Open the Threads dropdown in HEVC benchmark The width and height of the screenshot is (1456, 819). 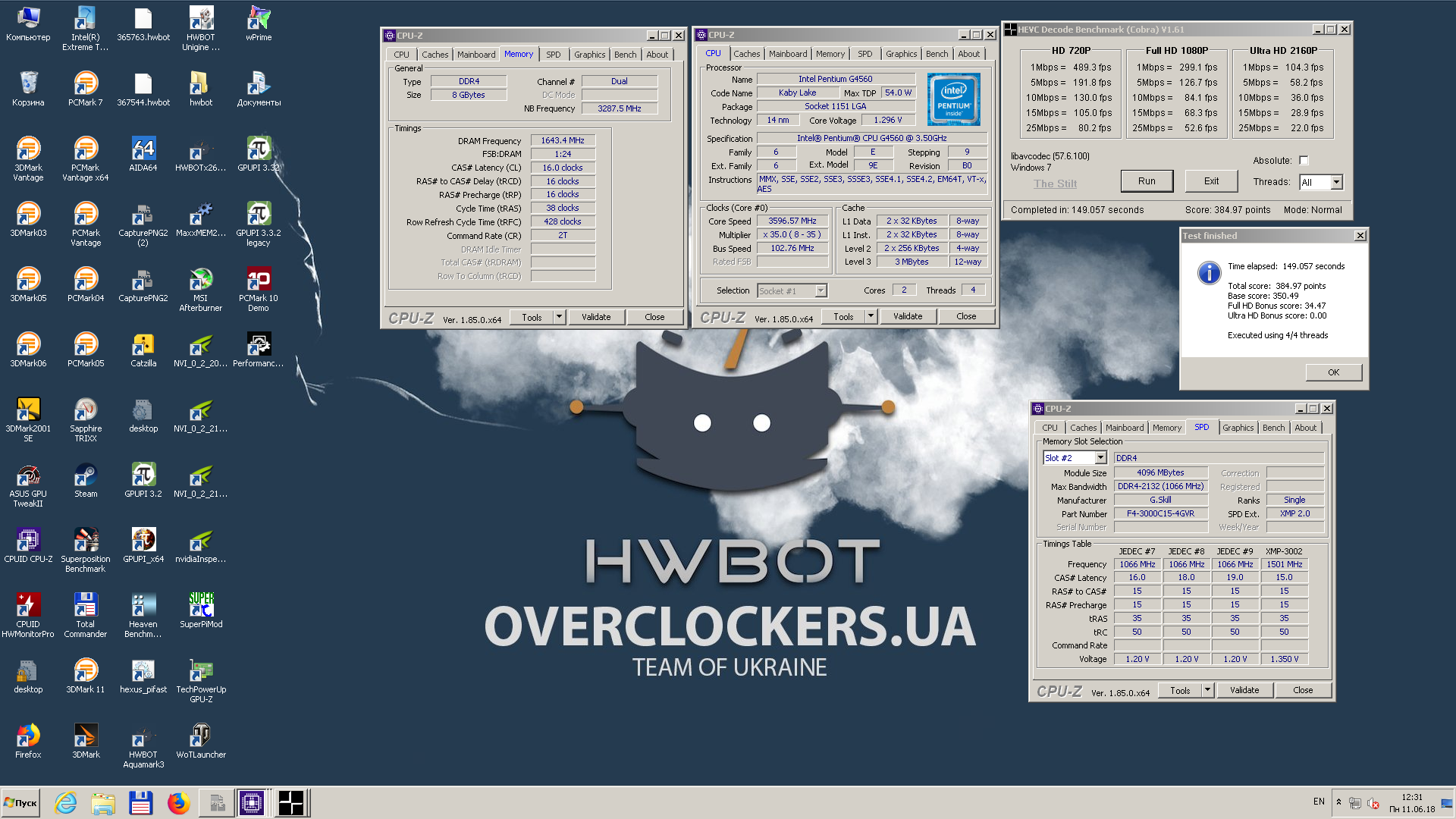[1336, 182]
